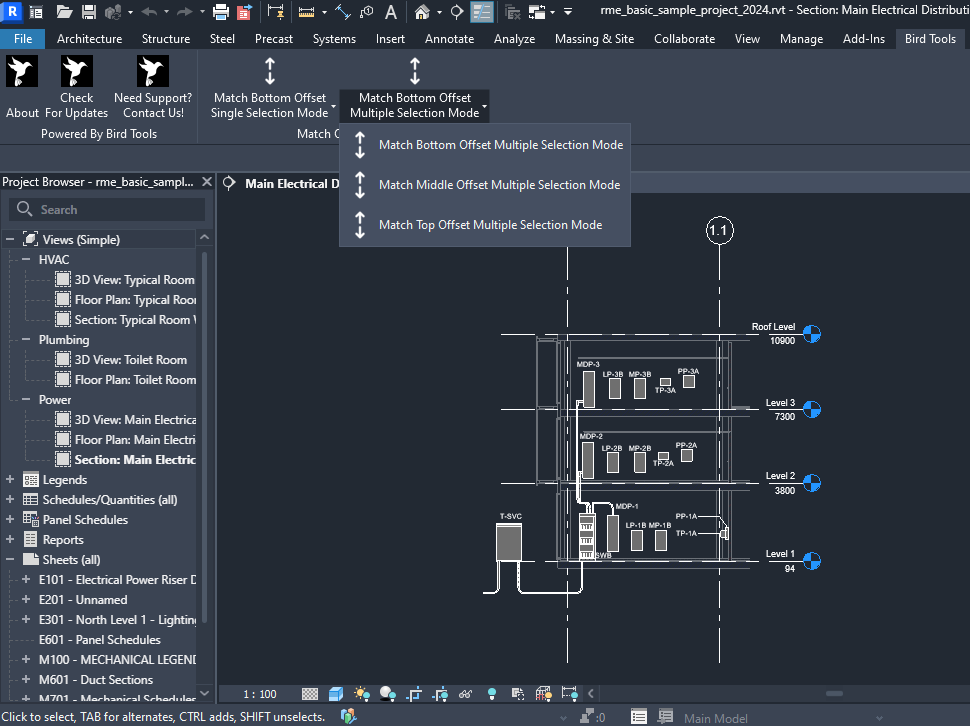Click the Check For Updates bird icon
This screenshot has height=726, width=970.
coord(76,71)
